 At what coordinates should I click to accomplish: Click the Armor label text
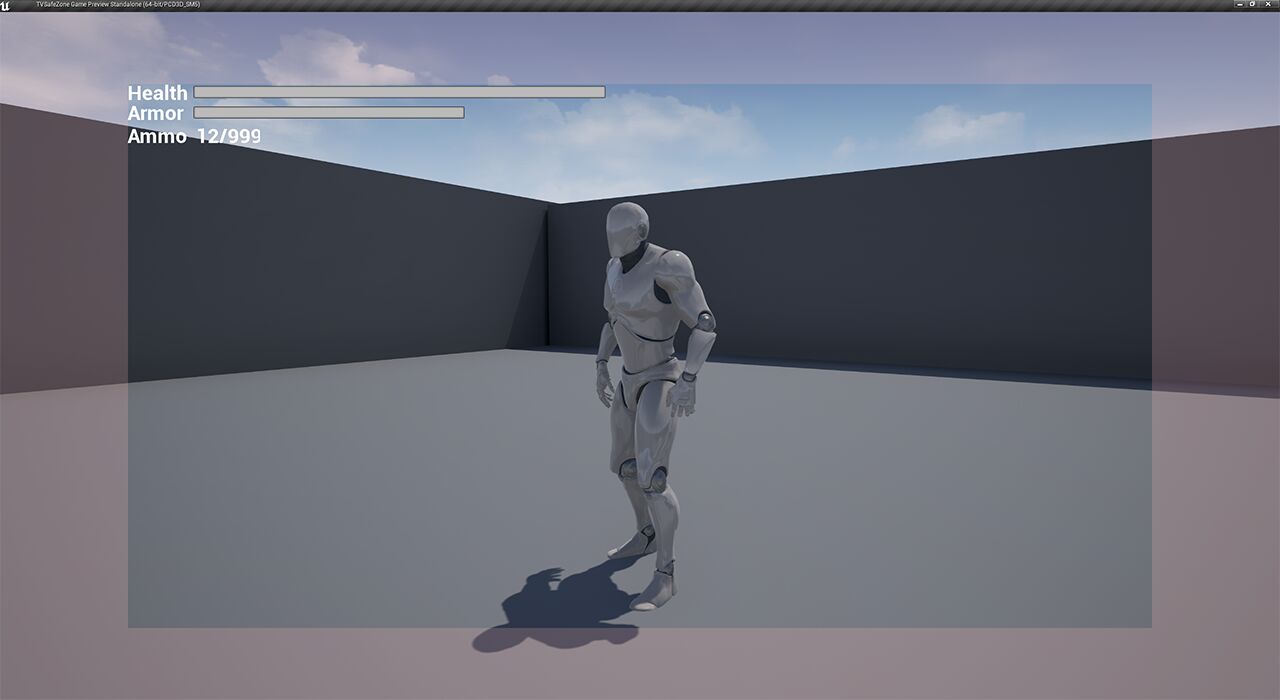tap(156, 114)
